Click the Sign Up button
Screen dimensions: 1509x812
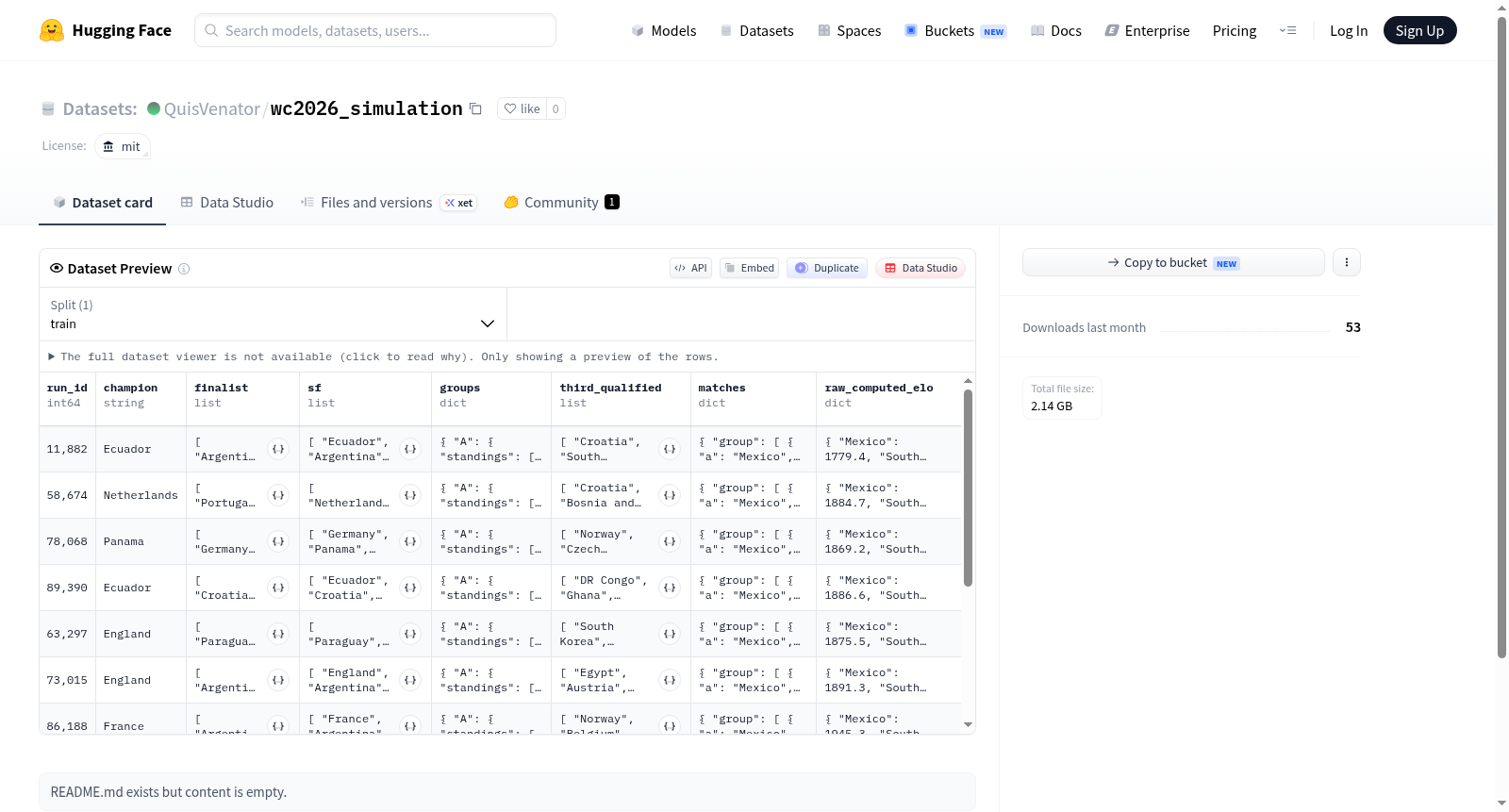tap(1419, 31)
